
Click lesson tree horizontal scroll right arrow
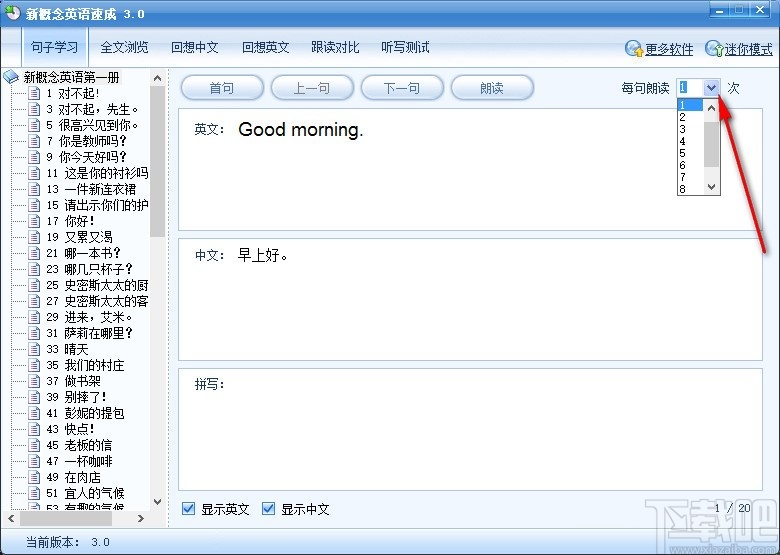tap(141, 518)
